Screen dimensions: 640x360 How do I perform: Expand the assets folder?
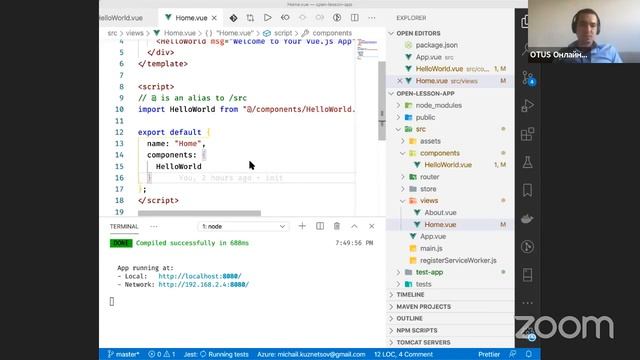pos(403,141)
